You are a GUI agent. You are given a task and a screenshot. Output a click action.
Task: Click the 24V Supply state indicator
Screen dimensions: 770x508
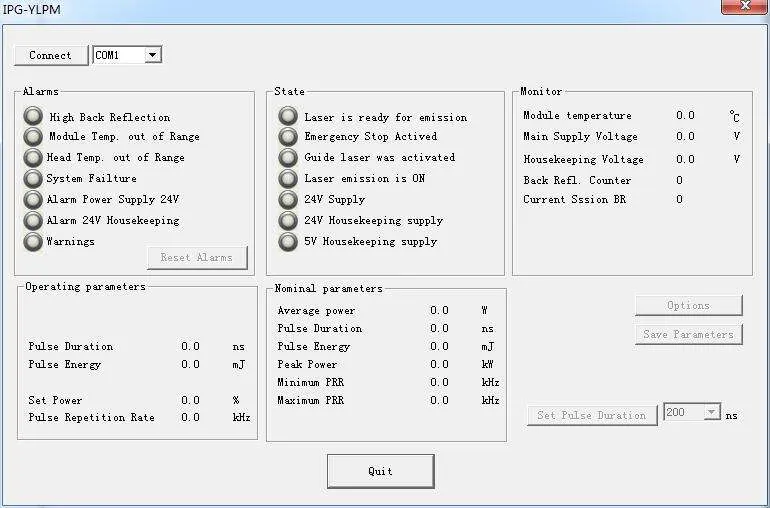(x=288, y=199)
